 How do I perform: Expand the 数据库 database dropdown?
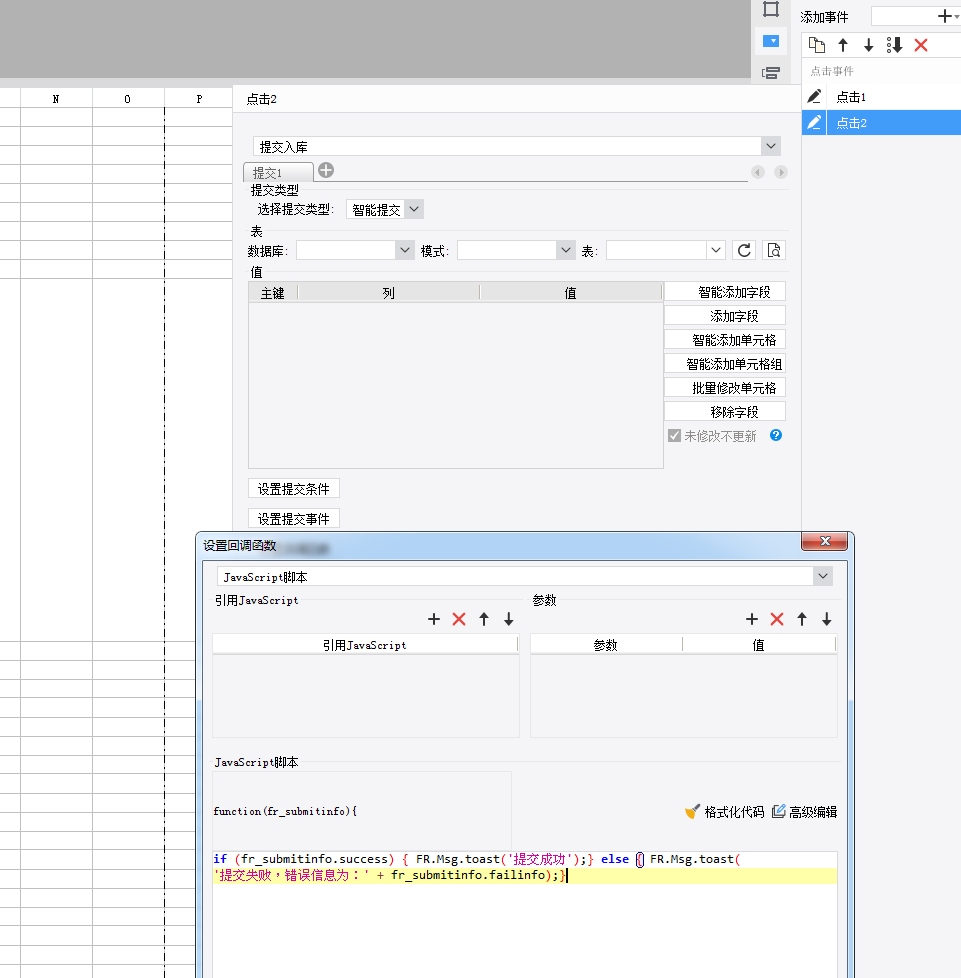[x=405, y=250]
